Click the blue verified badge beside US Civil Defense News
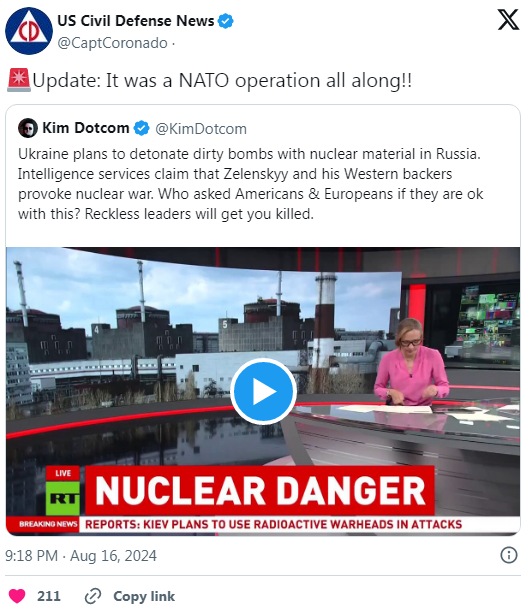 coord(226,21)
